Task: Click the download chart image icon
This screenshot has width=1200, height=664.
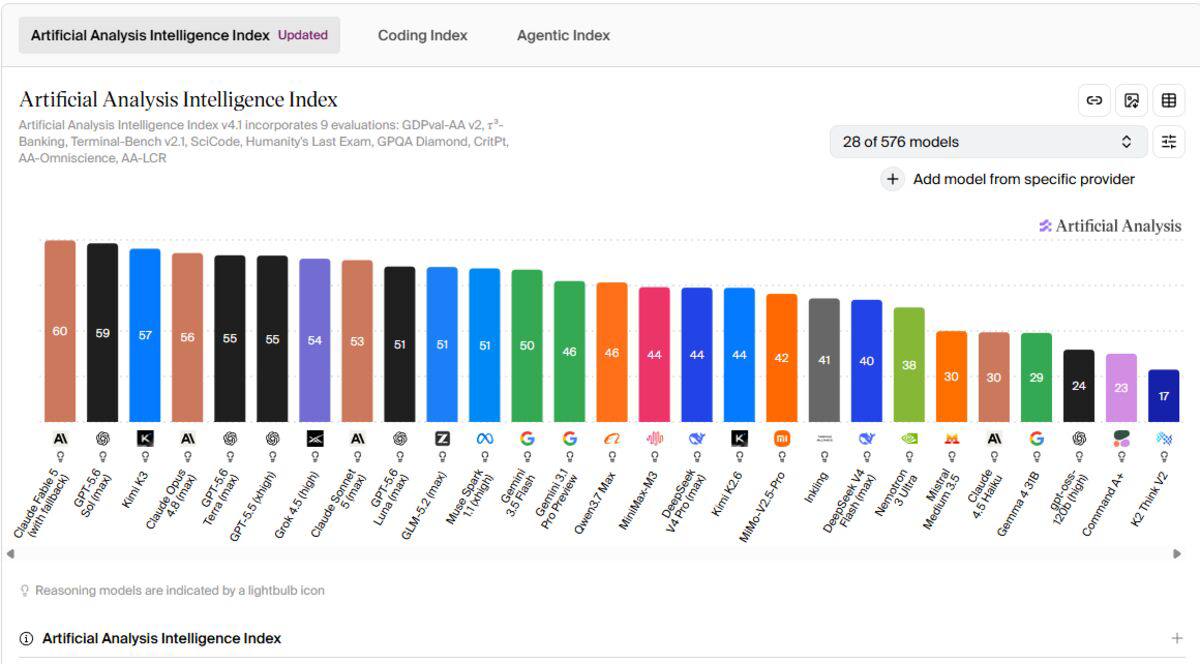Action: click(1131, 100)
